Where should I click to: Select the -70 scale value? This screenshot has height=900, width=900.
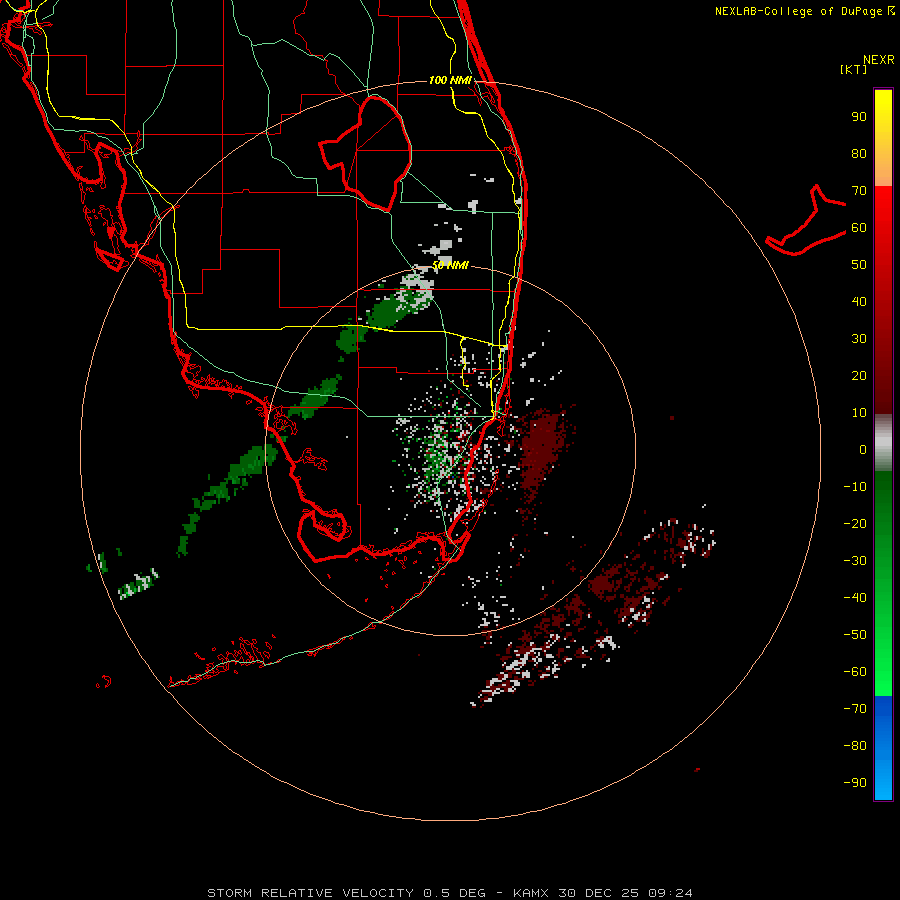coord(855,709)
